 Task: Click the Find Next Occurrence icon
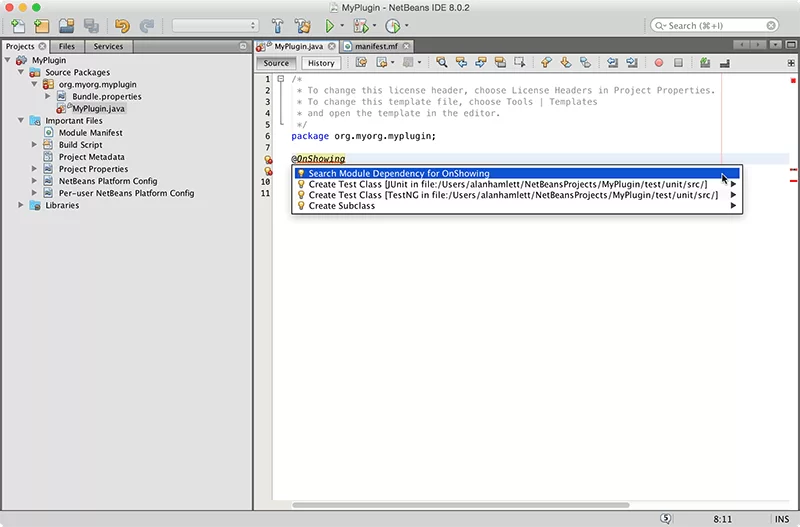tap(481, 63)
